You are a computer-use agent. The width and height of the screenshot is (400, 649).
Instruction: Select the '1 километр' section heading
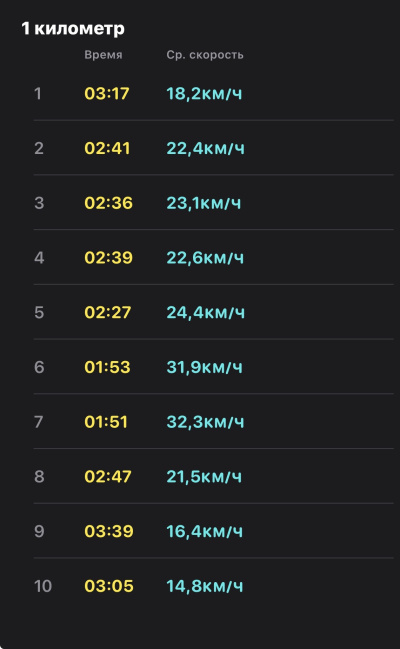point(73,29)
